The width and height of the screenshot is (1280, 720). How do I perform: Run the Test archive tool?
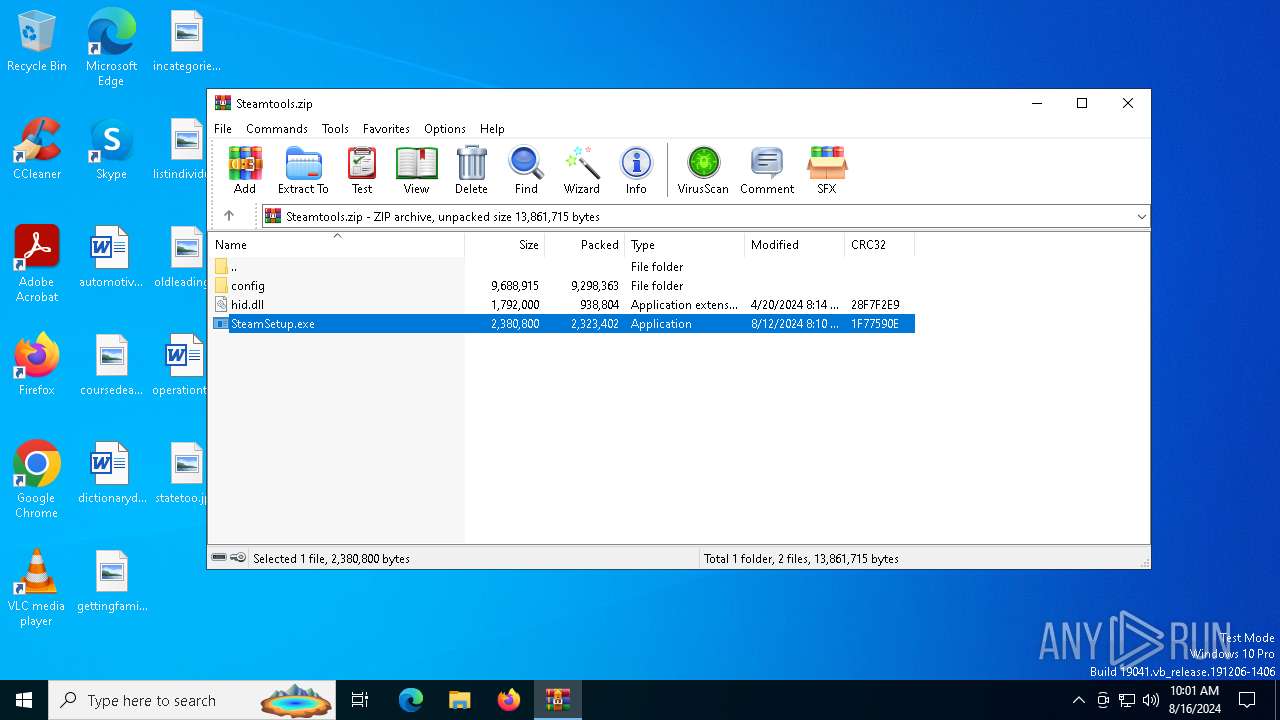[x=362, y=170]
